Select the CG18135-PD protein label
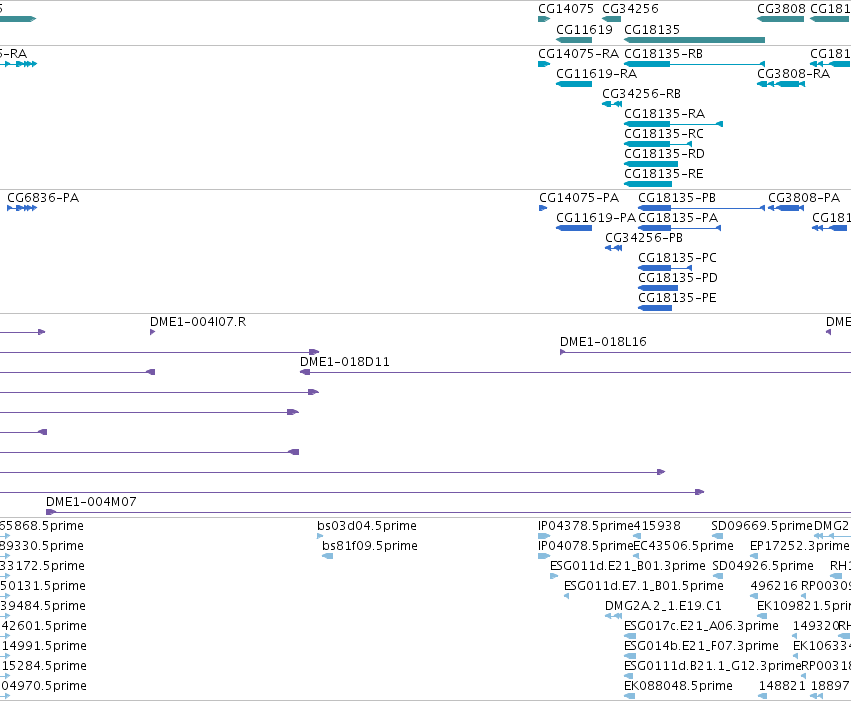The height and width of the screenshot is (701, 851). (x=678, y=278)
